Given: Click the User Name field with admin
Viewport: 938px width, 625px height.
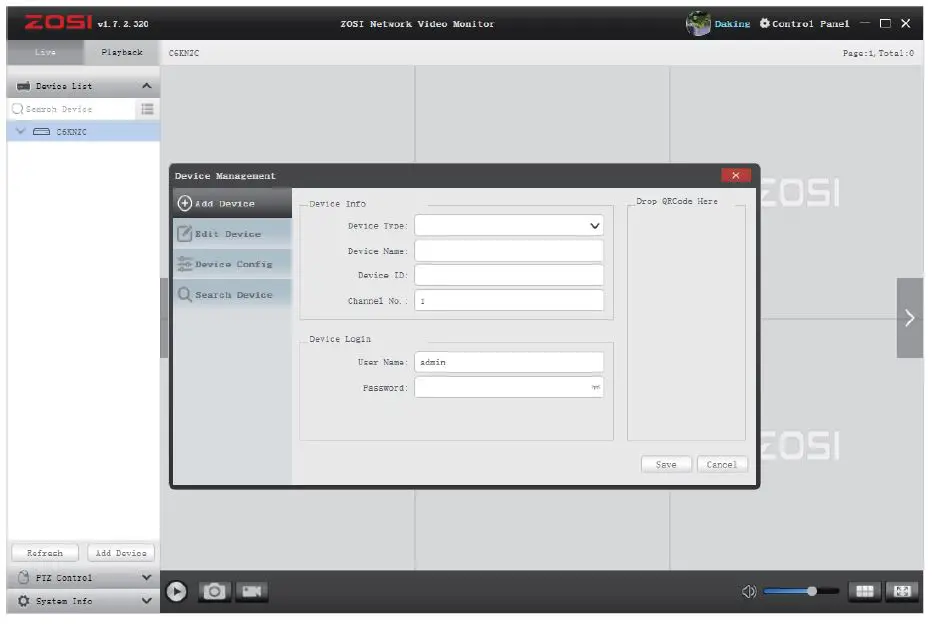Looking at the screenshot, I should click(509, 362).
